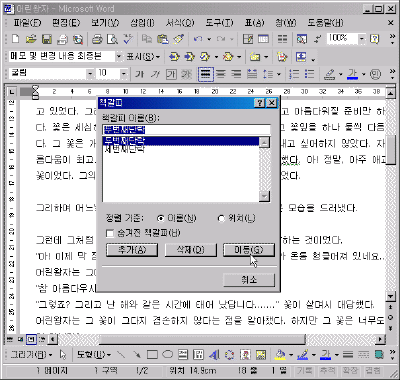Click the 이동(G) button
Screen dimensions: 400x380
(249, 250)
